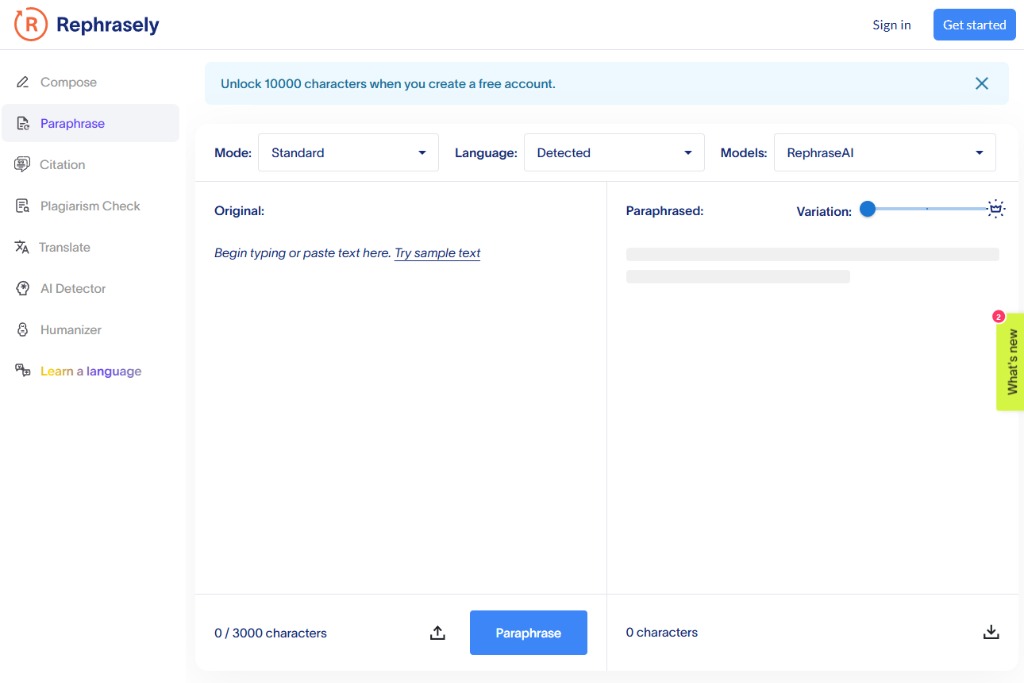
Task: Expand the Models dropdown showing RephraseAI
Action: pos(885,153)
